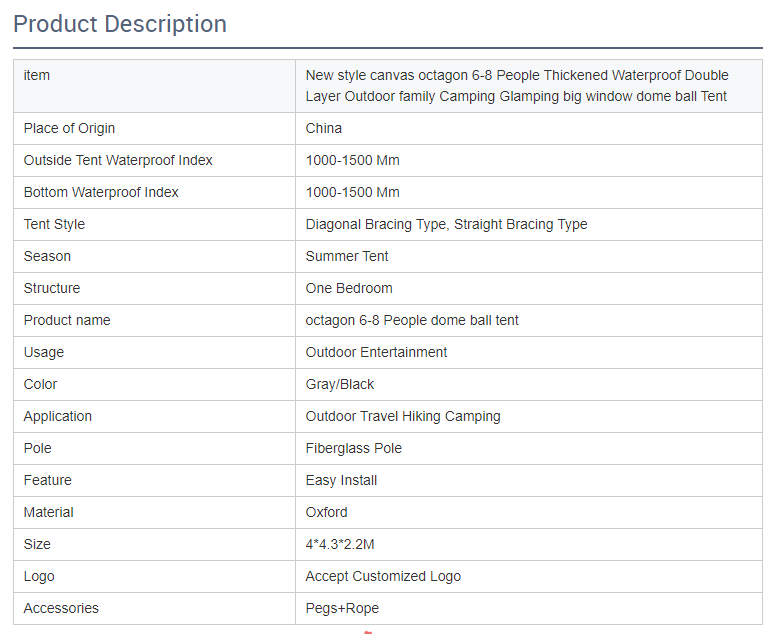Viewport: 780px width, 634px height.
Task: Click the Summer Tent value
Action: pyautogui.click(x=347, y=256)
